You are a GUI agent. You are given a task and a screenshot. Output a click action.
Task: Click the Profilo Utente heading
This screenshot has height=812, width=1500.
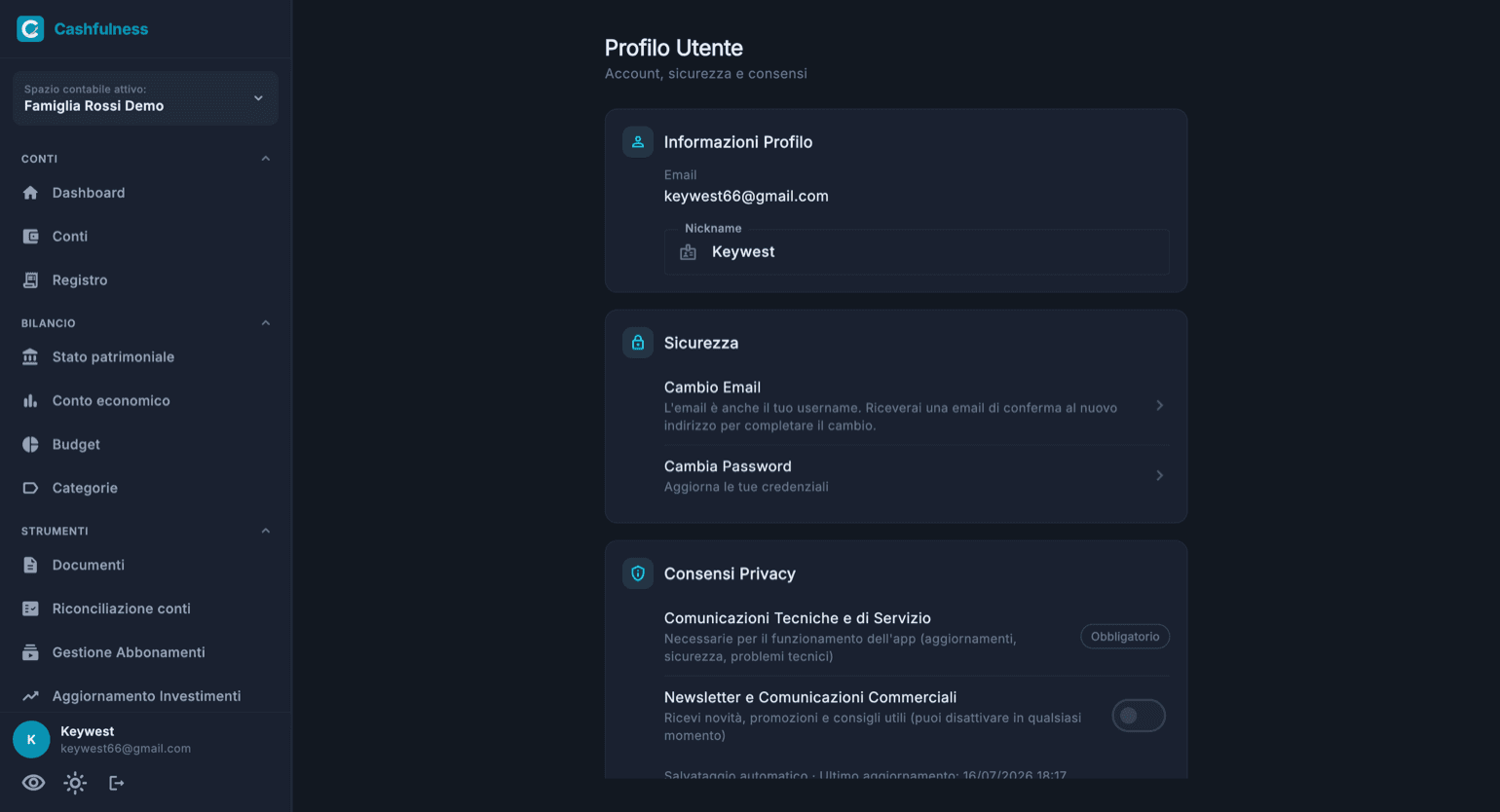point(674,48)
